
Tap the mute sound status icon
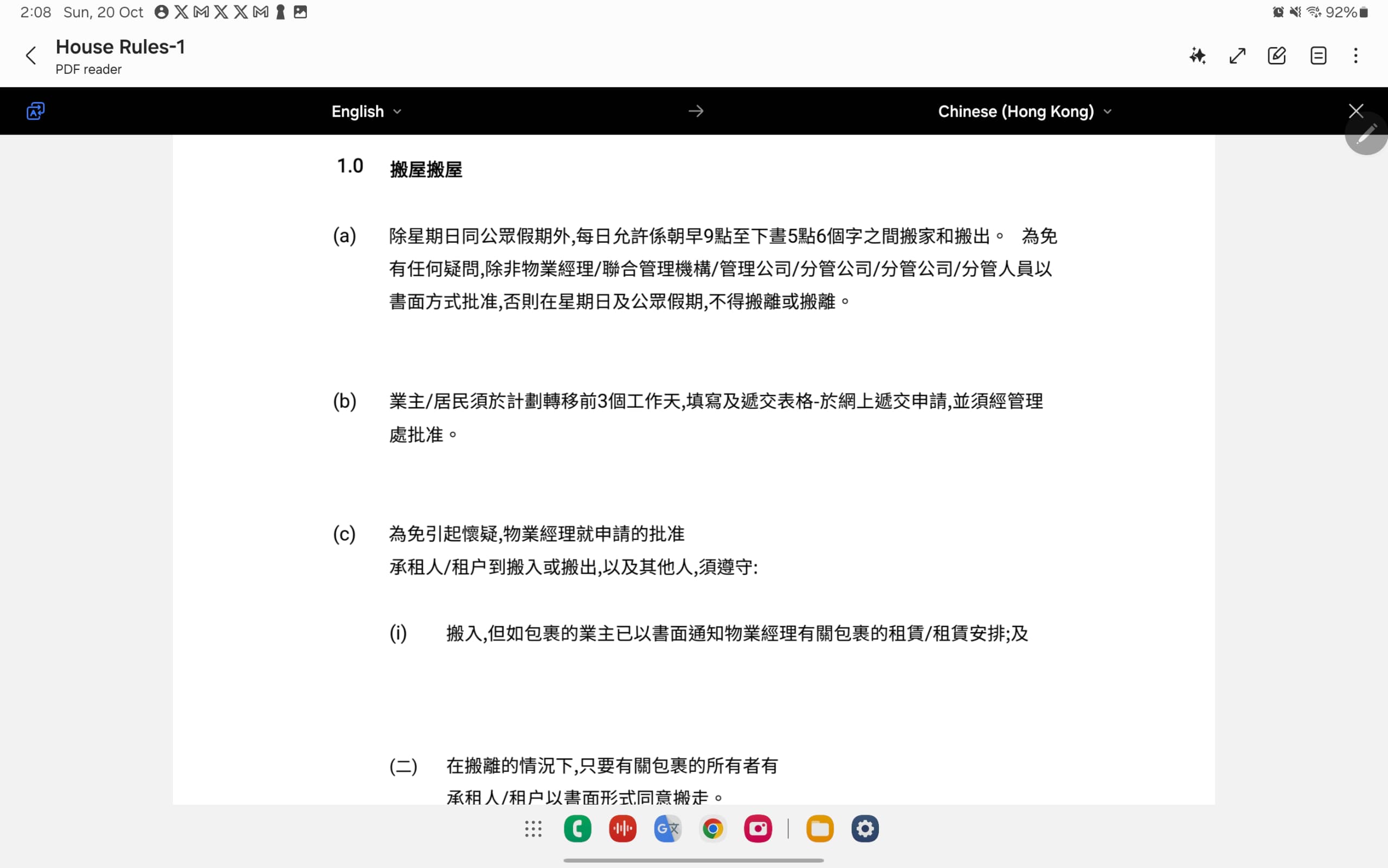[1295, 12]
